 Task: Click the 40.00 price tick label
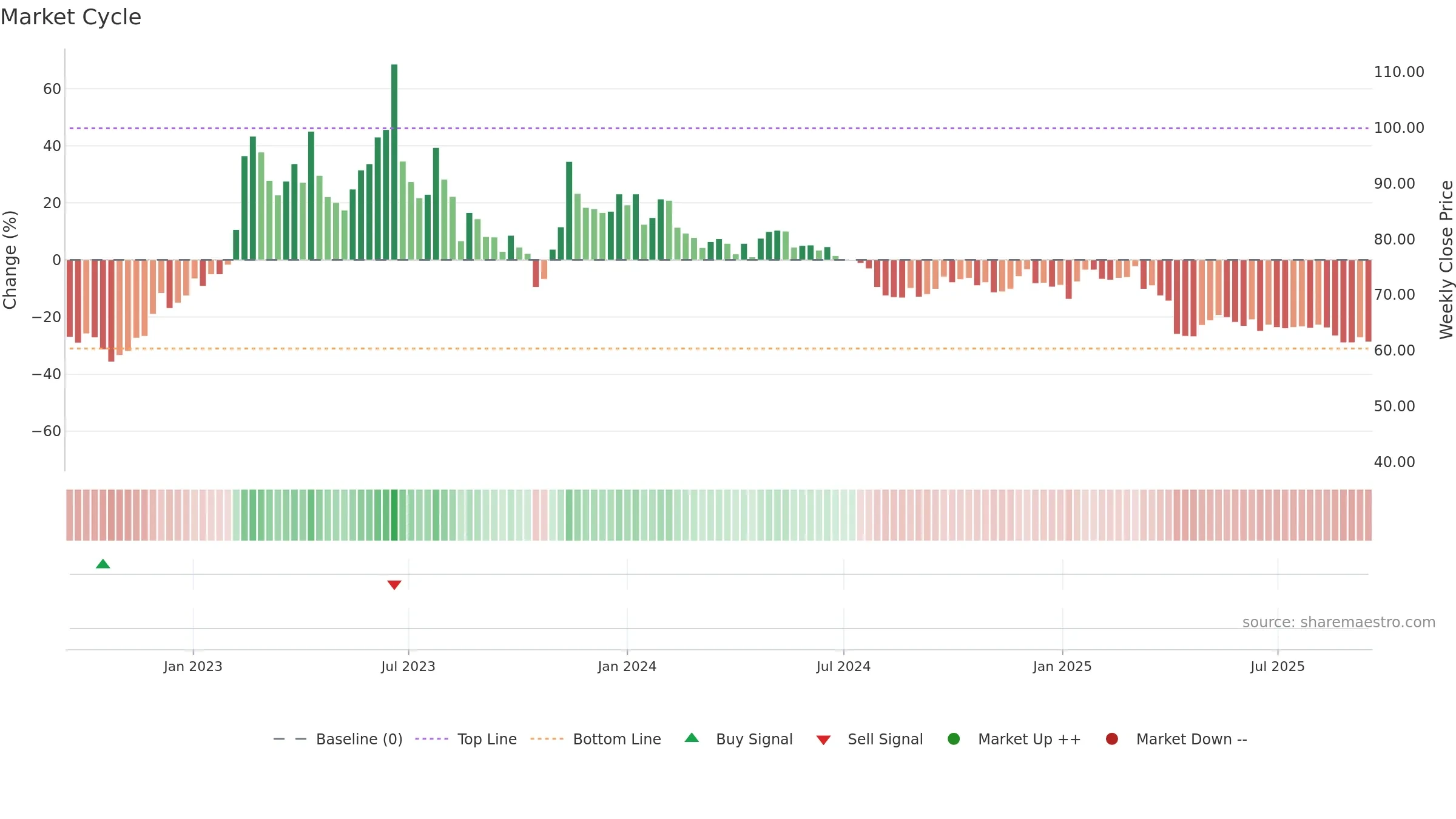click(x=1394, y=462)
